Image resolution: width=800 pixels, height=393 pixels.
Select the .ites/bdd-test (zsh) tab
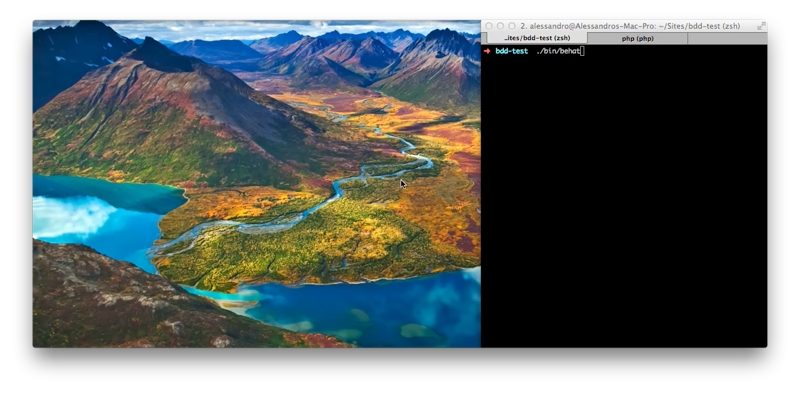click(x=537, y=38)
